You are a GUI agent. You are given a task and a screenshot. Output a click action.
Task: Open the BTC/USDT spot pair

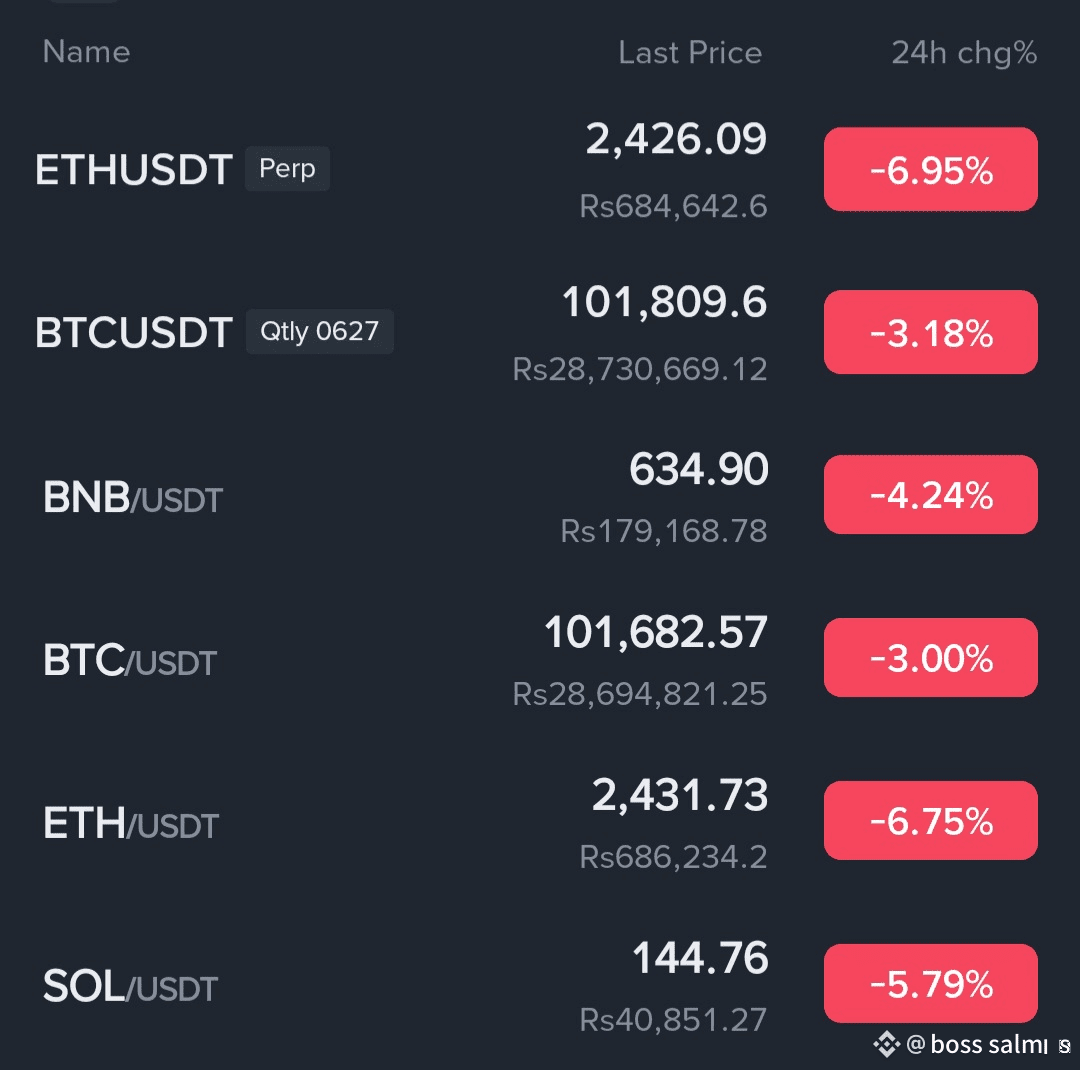[x=130, y=660]
